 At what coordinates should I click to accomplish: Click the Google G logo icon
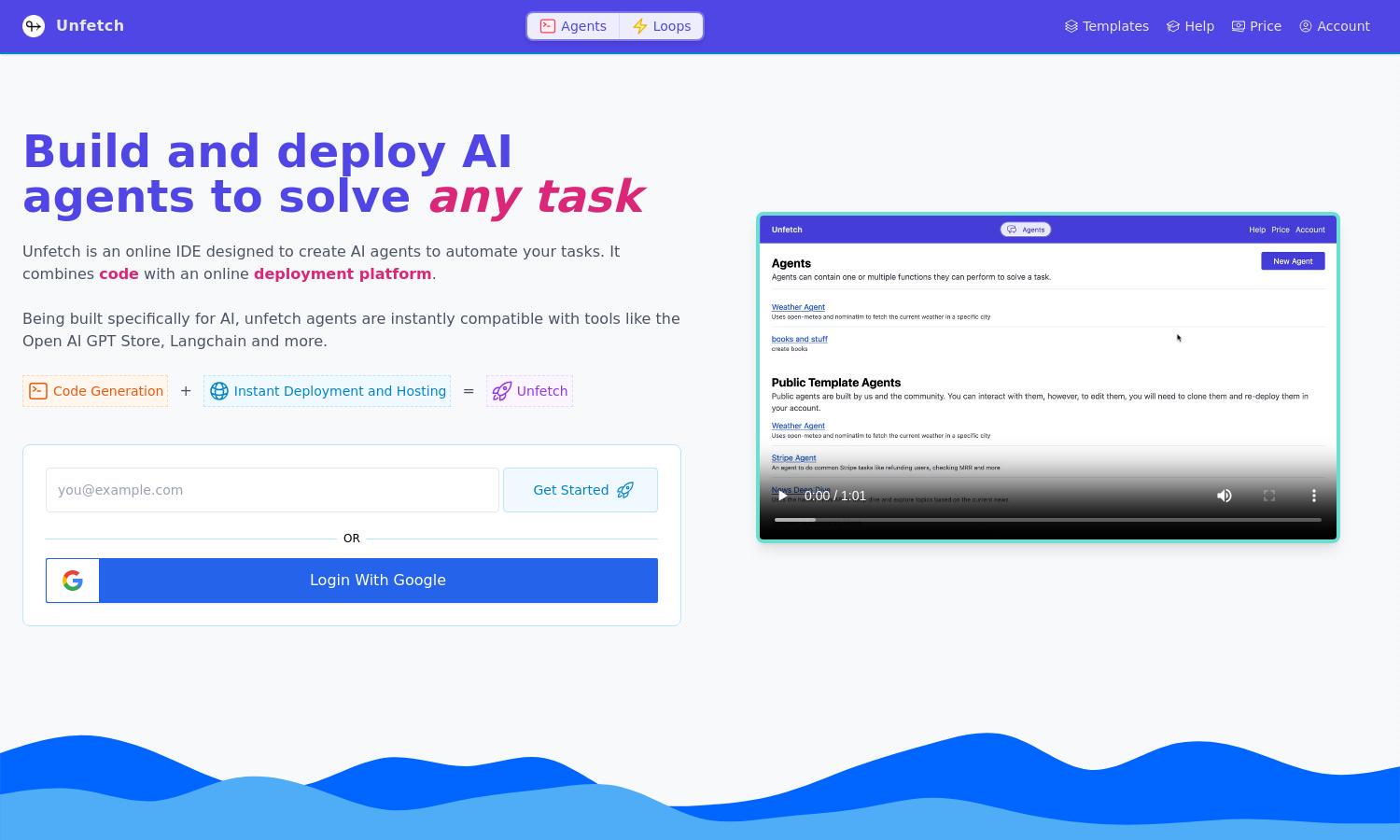click(73, 581)
